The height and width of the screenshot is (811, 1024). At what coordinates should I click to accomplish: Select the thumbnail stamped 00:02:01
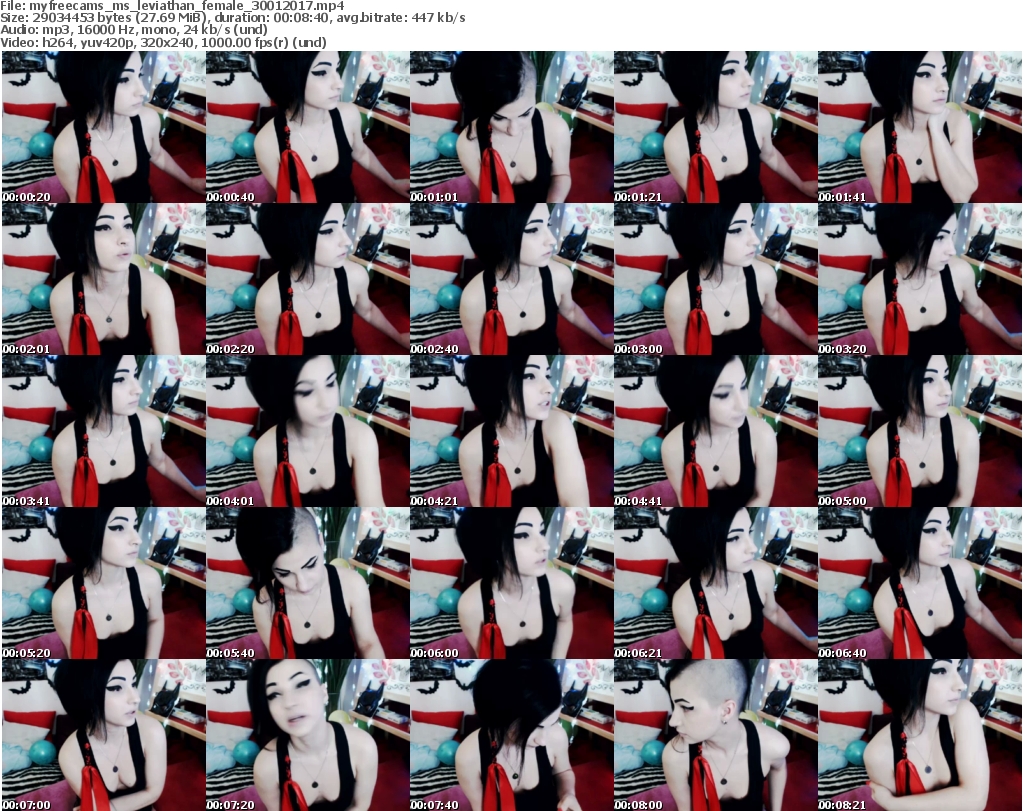104,279
